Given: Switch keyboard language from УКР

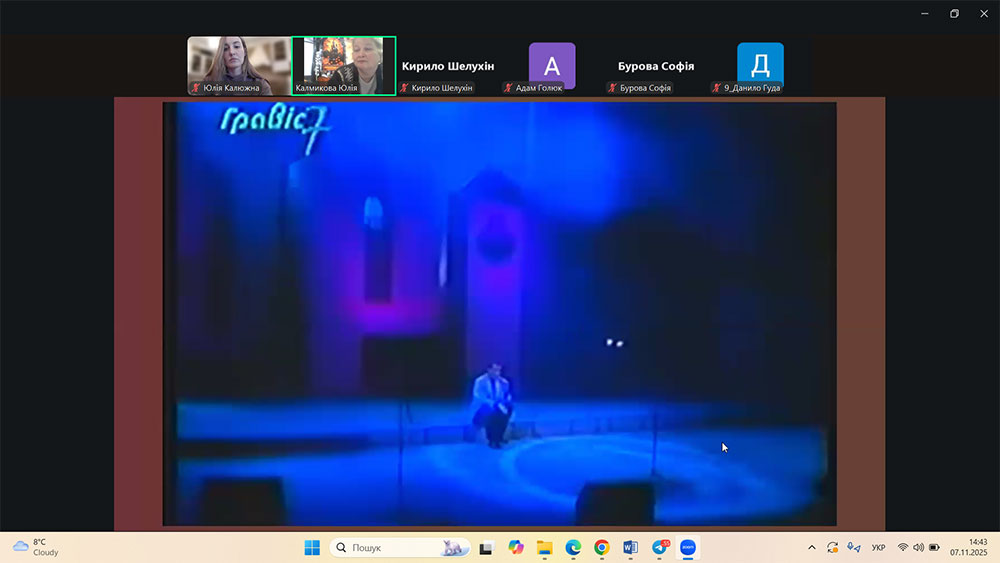Looking at the screenshot, I should [x=878, y=548].
